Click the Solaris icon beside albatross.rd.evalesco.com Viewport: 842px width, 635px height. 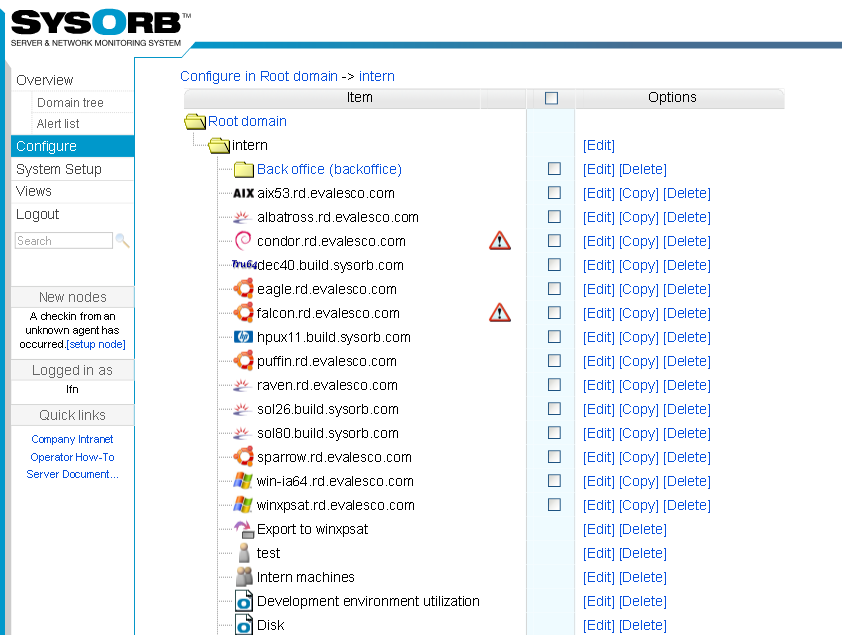242,217
